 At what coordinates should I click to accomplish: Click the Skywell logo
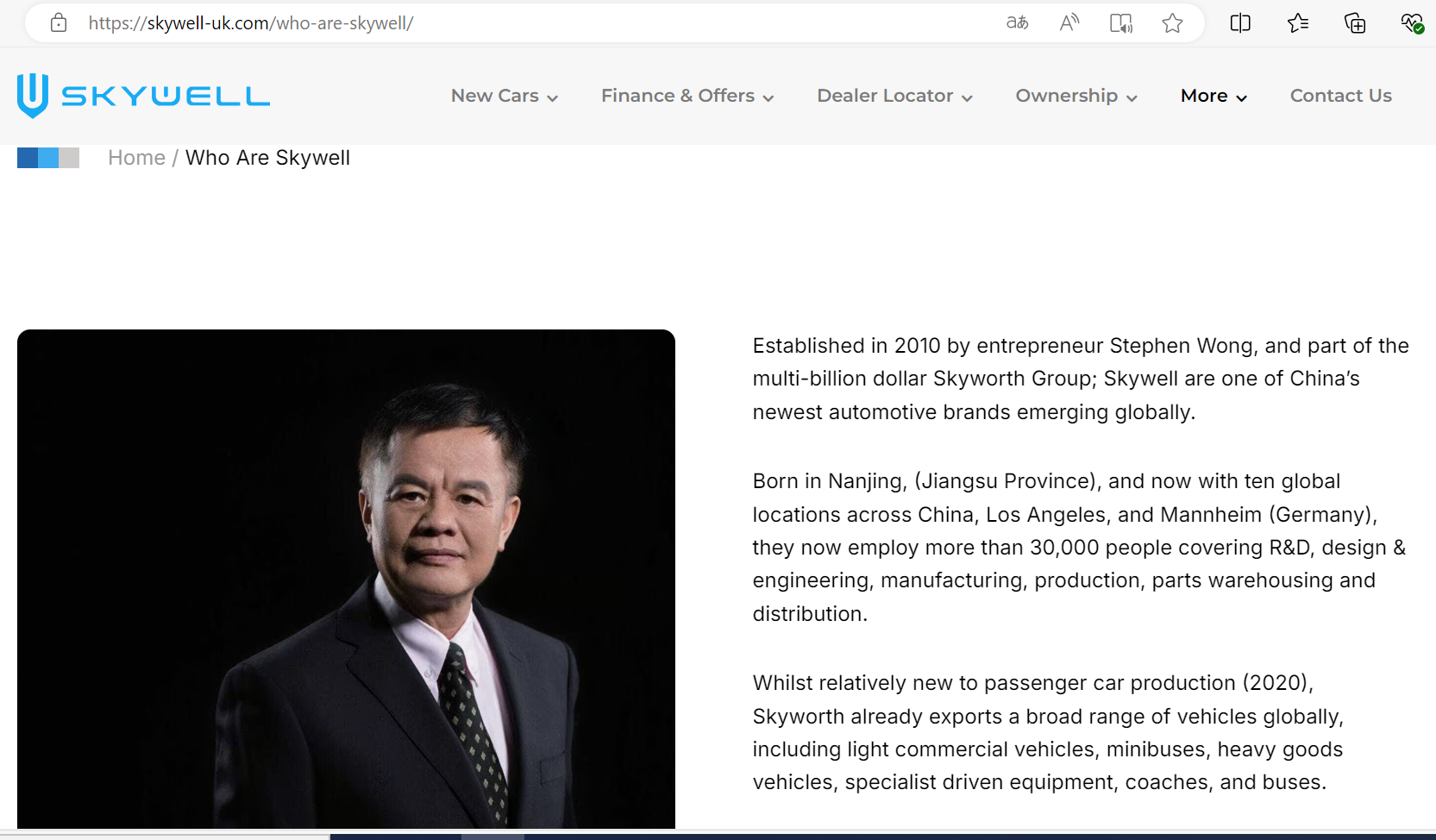[143, 96]
